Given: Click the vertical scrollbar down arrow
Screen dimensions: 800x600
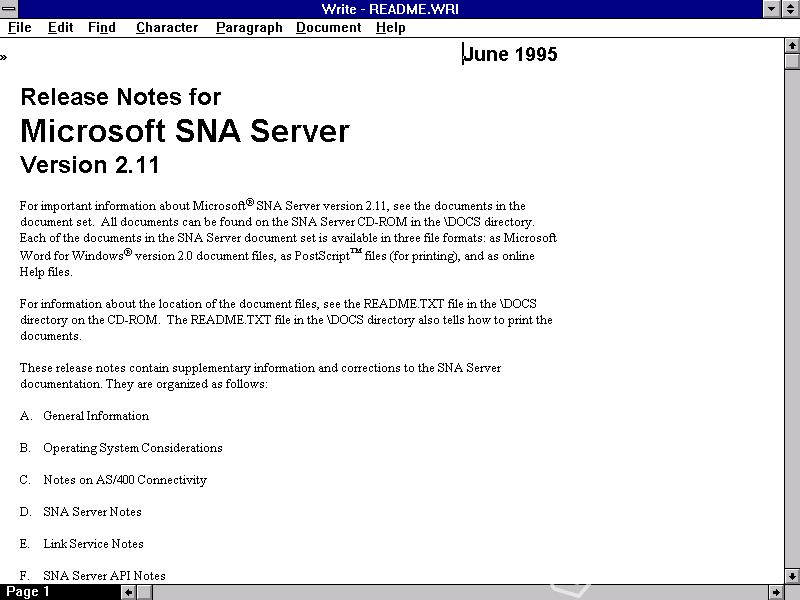Looking at the screenshot, I should click(792, 577).
